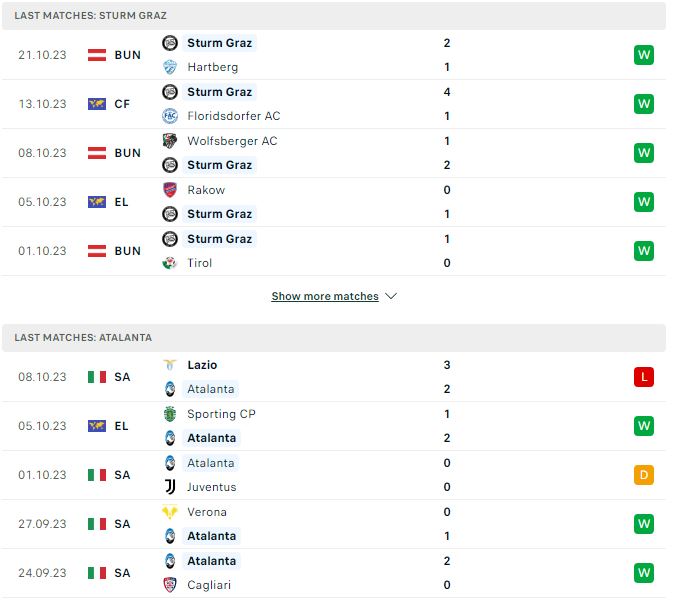The height and width of the screenshot is (601, 675).
Task: Click the Cagliari club shield
Action: [170, 585]
